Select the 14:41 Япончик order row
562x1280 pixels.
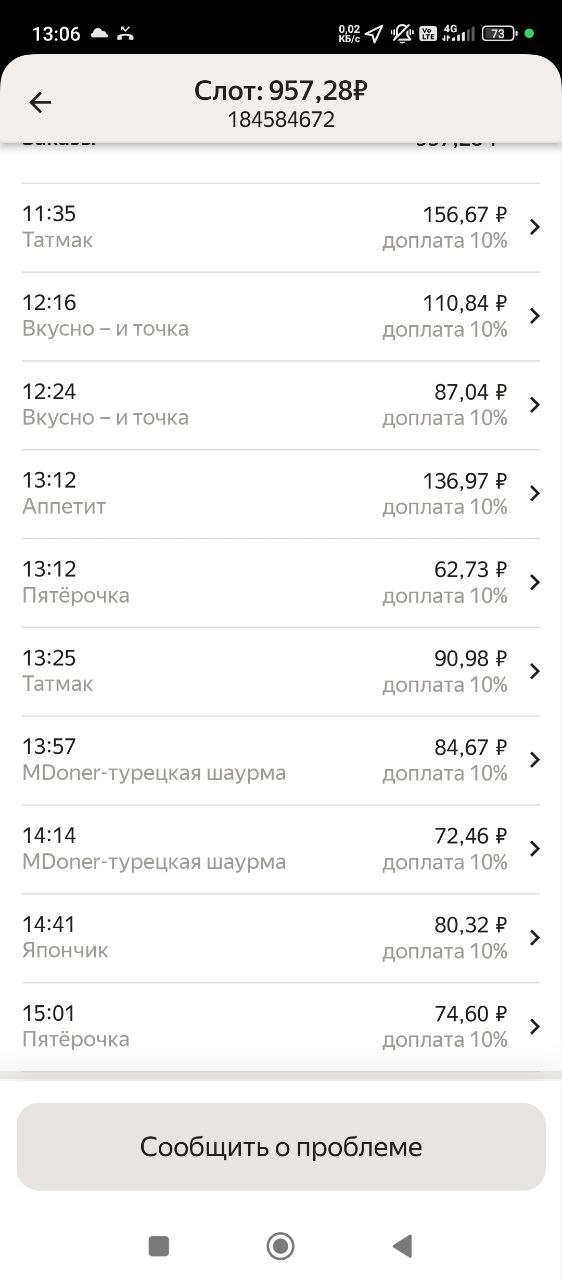[x=281, y=938]
